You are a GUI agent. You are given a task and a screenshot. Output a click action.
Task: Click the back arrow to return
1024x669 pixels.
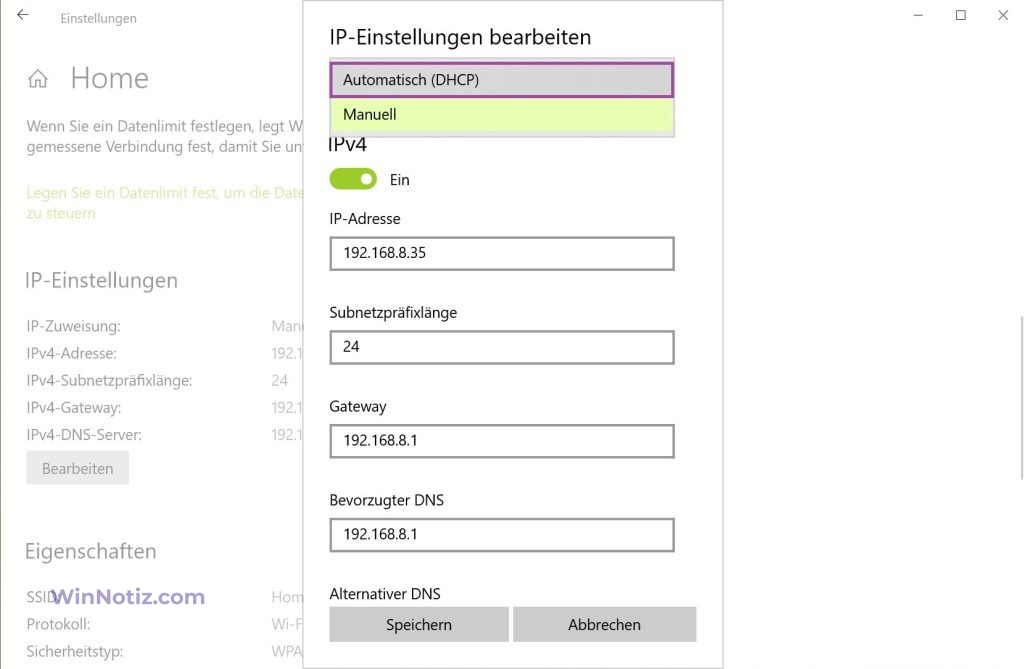click(22, 14)
